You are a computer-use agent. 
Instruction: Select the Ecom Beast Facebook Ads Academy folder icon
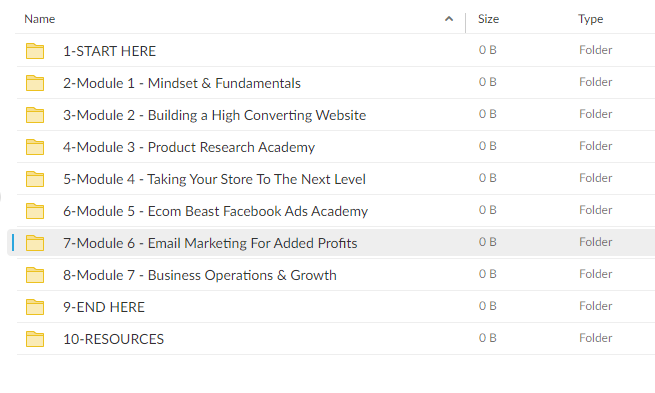pyautogui.click(x=35, y=211)
